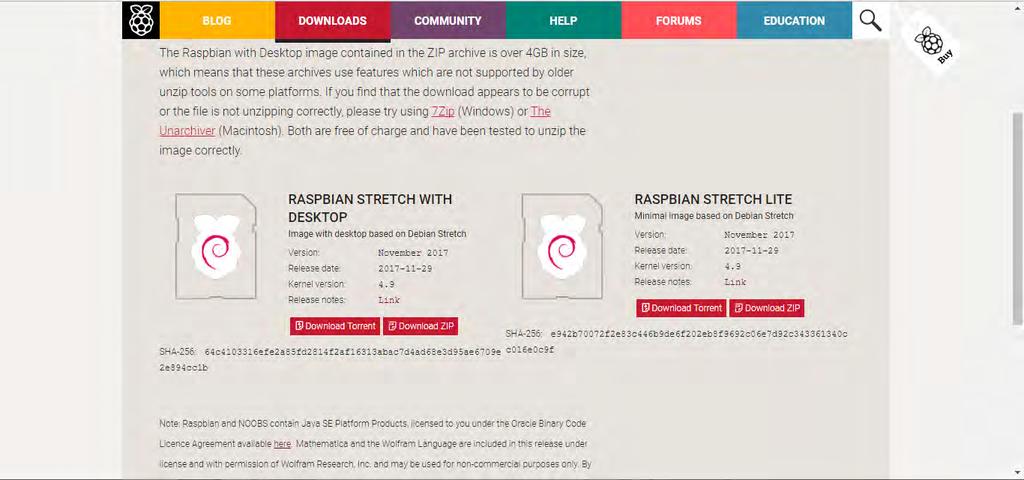This screenshot has width=1024, height=480.
Task: Open the search magnifier icon
Action: (870, 20)
